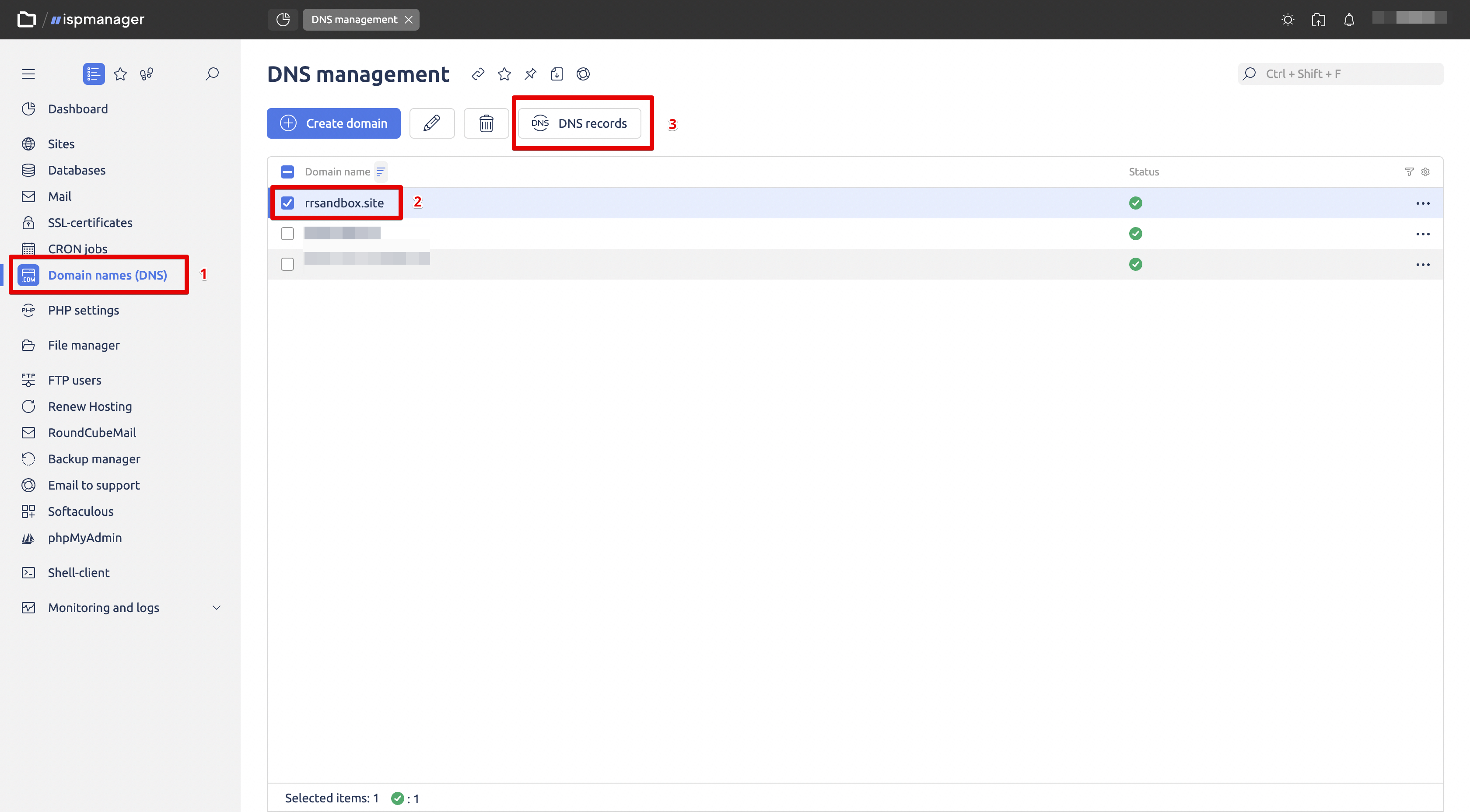Uncheck the rrsandbox.site checkbox

(287, 203)
